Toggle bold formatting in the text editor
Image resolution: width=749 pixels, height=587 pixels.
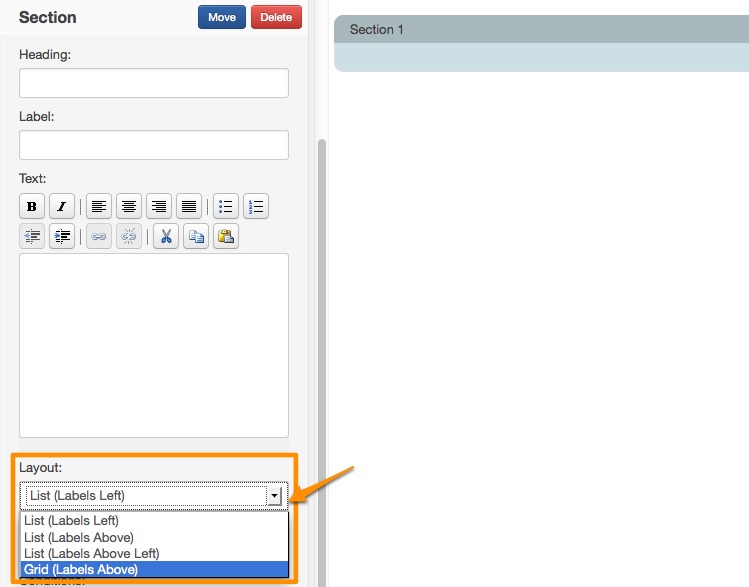point(32,207)
